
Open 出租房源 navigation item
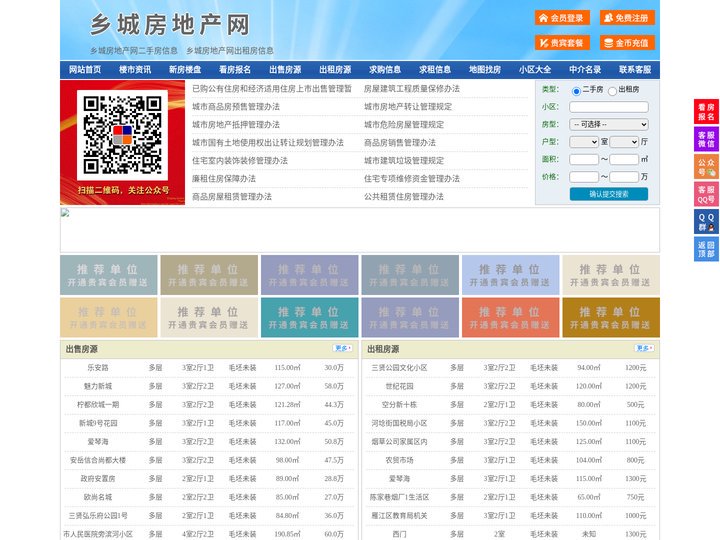335,70
